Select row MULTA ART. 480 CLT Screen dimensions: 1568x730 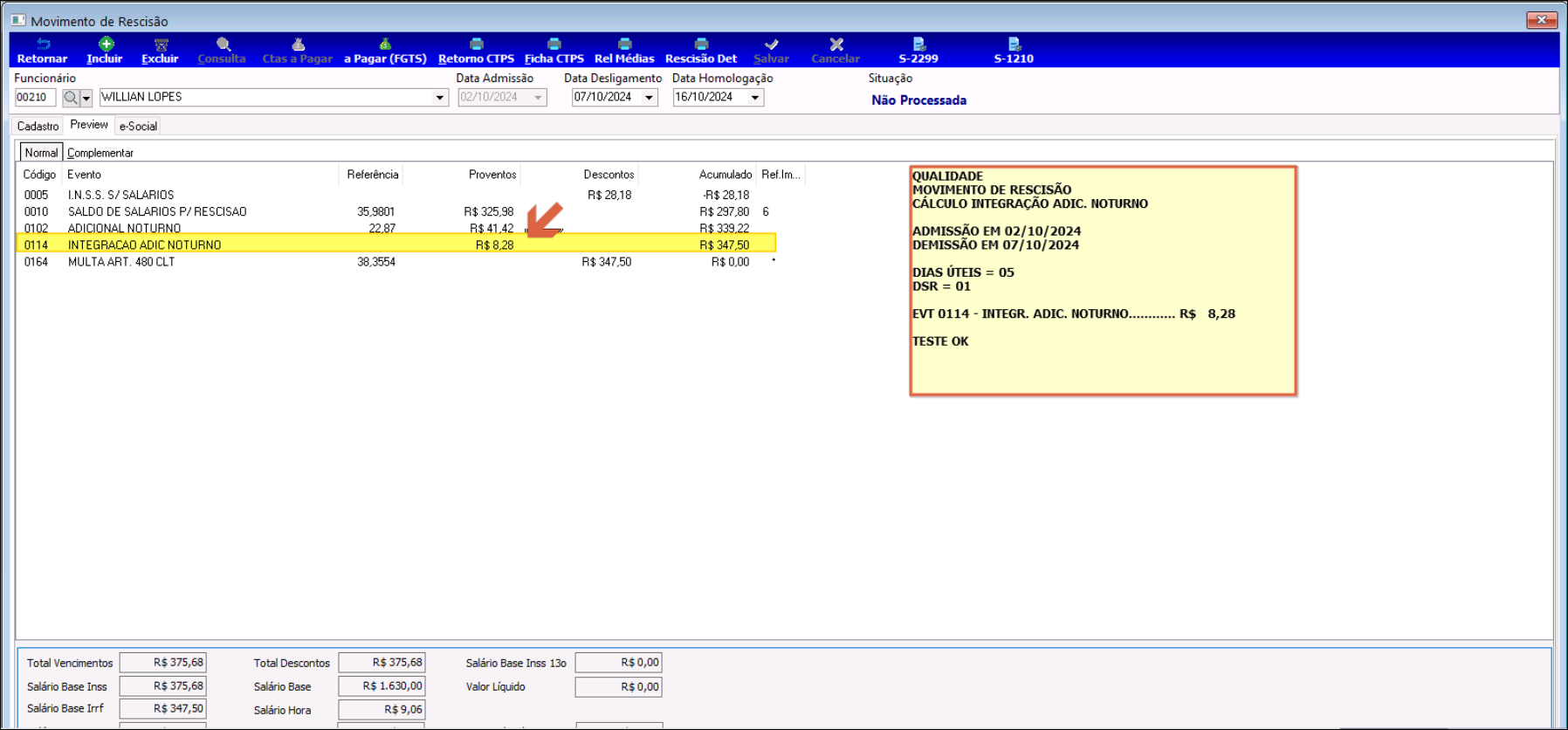(x=396, y=261)
